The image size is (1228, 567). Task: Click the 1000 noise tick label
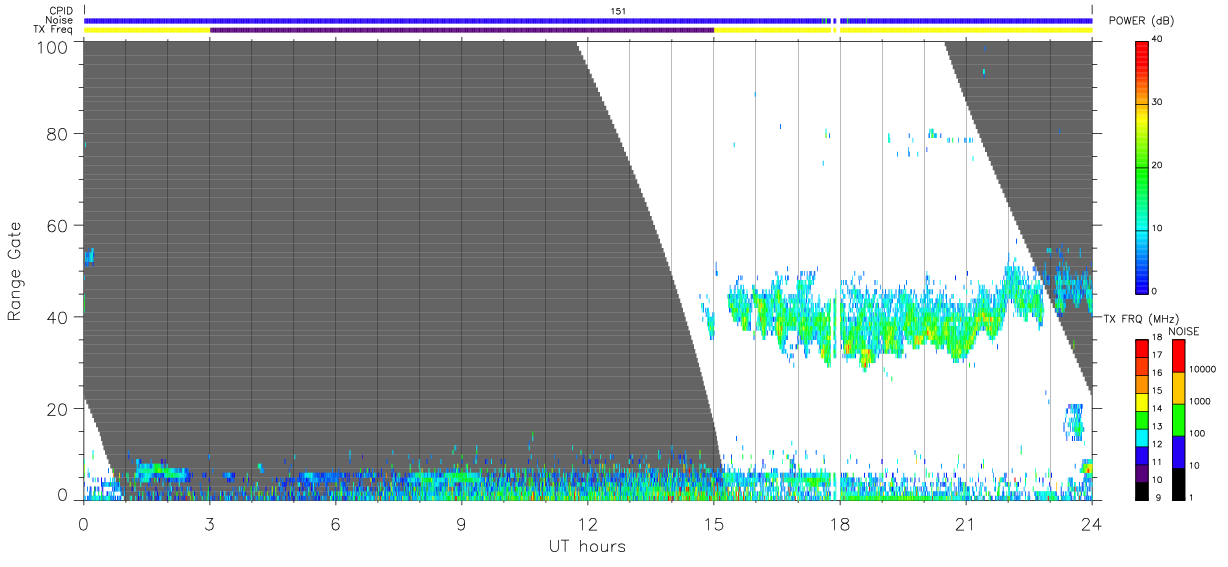(x=1201, y=401)
